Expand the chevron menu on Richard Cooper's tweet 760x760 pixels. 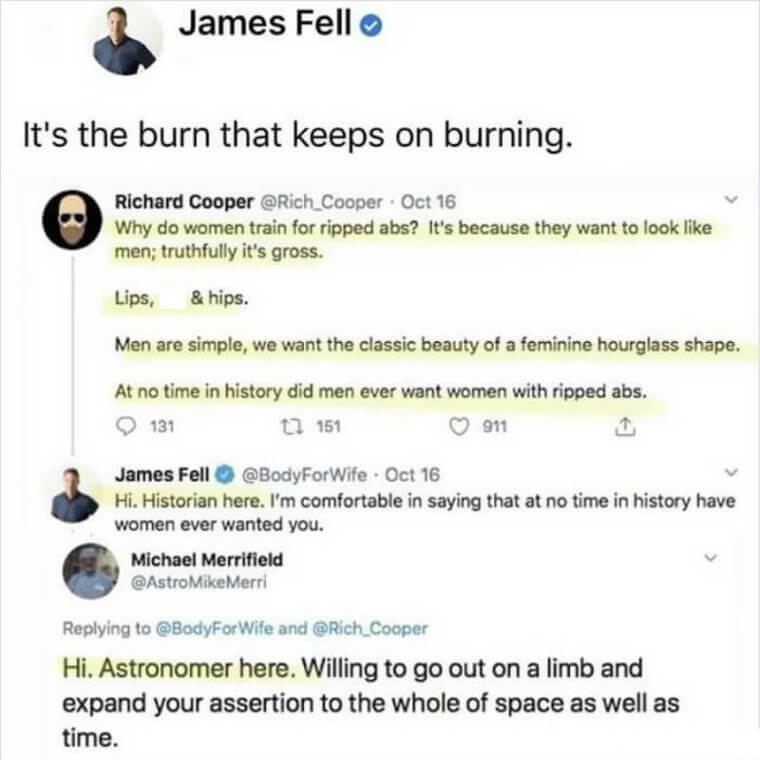point(730,199)
